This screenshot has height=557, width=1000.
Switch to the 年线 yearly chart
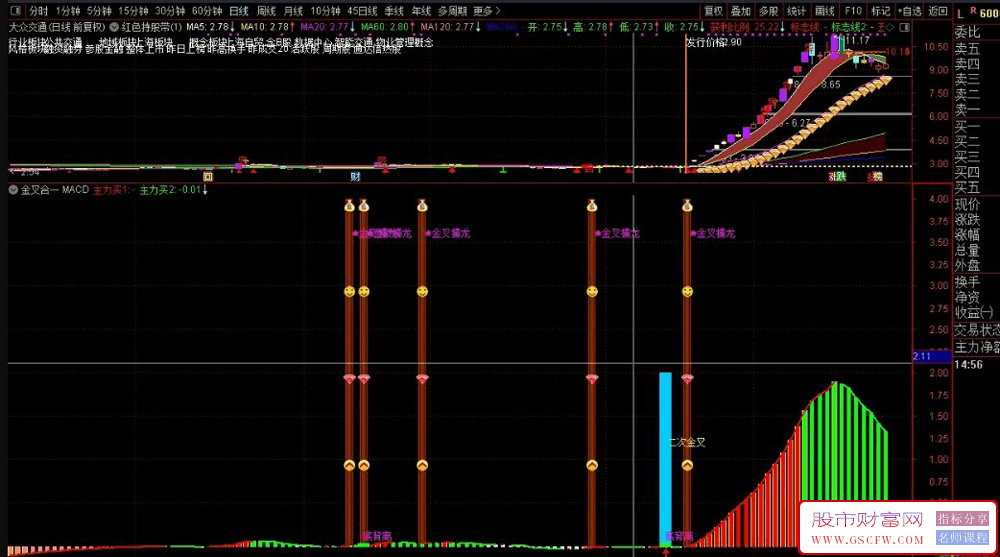pos(421,11)
